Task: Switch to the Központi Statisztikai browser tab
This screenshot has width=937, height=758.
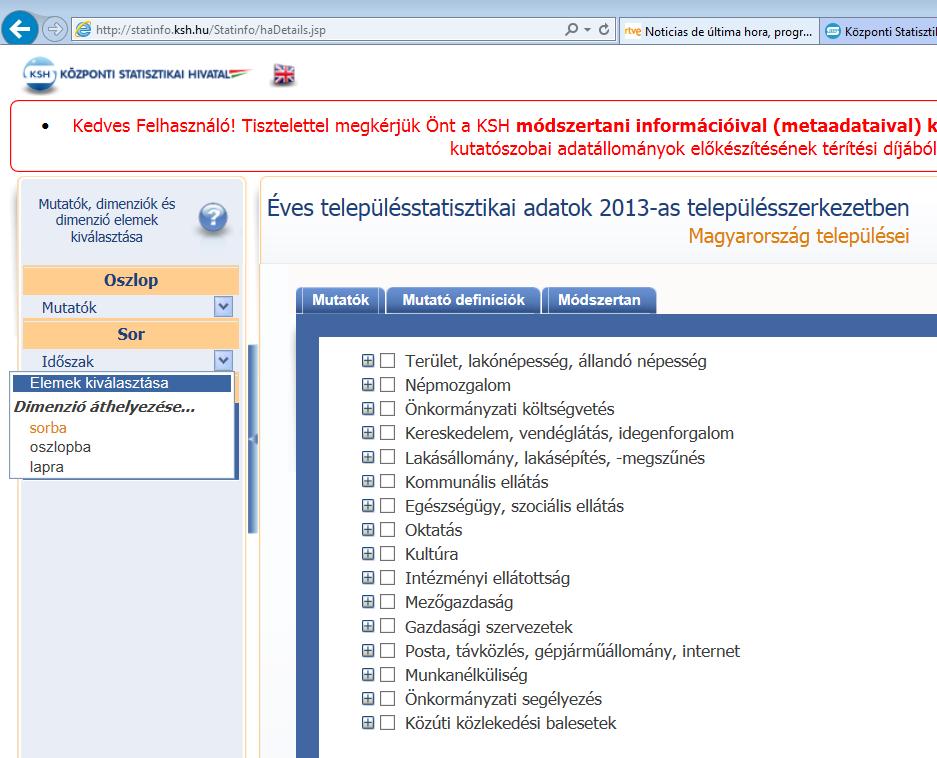Action: [x=878, y=31]
